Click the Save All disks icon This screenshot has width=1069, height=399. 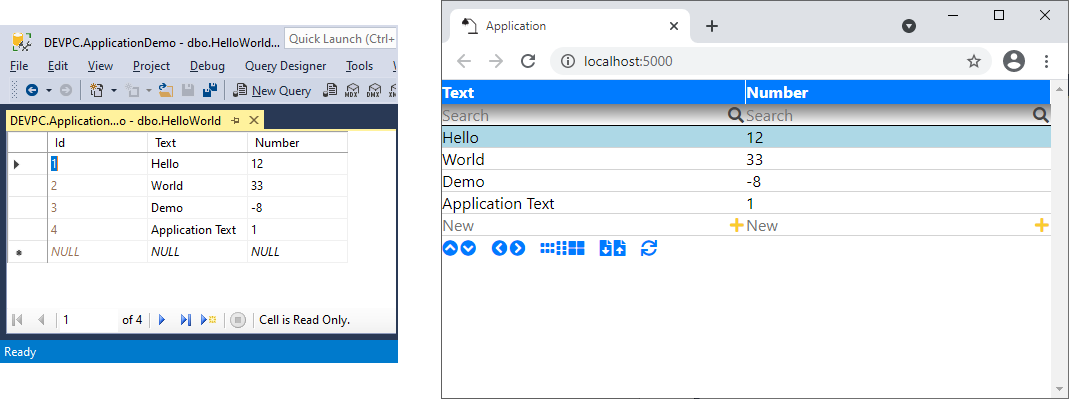pyautogui.click(x=210, y=90)
